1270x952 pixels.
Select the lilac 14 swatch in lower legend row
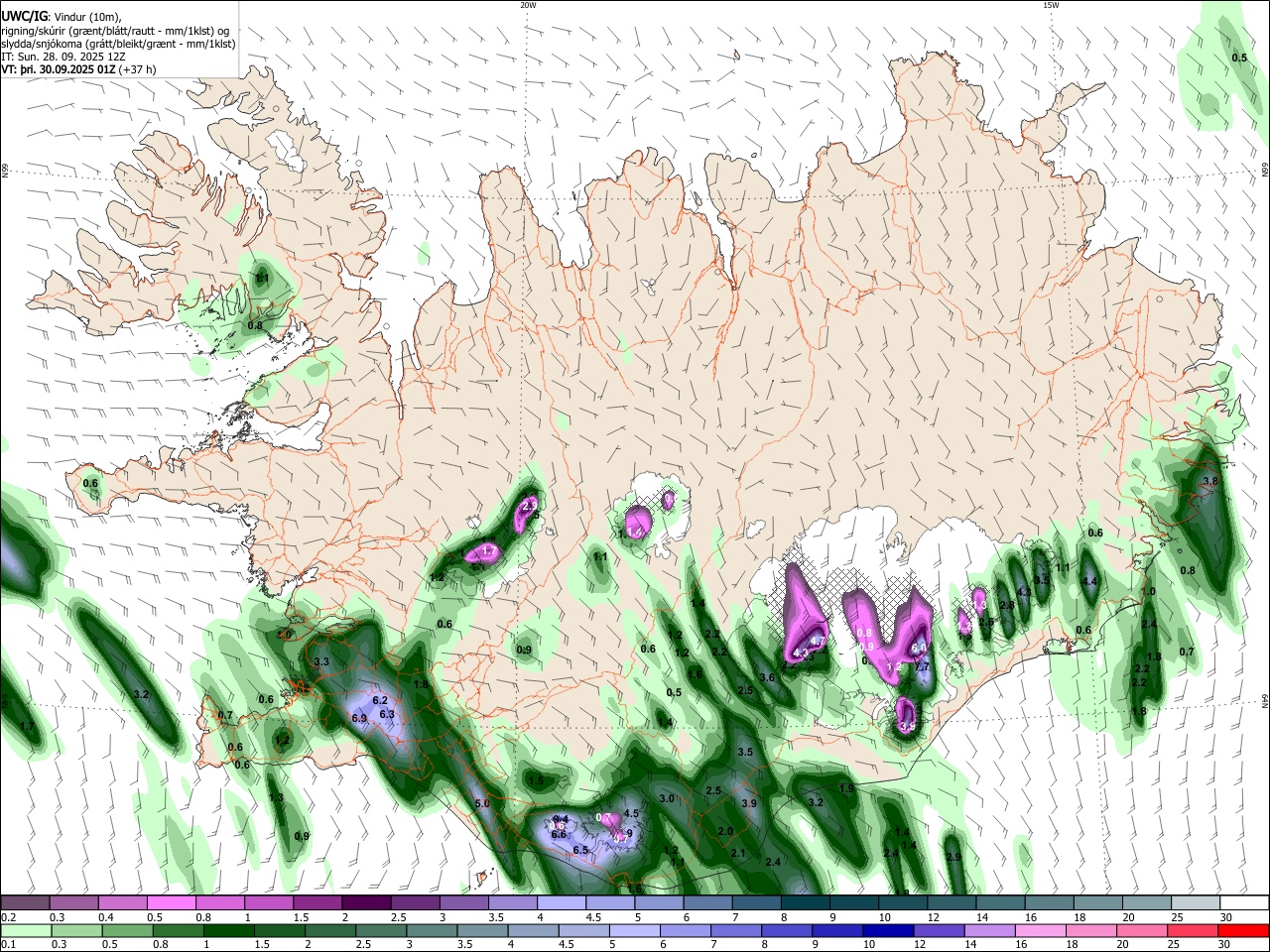[988, 930]
